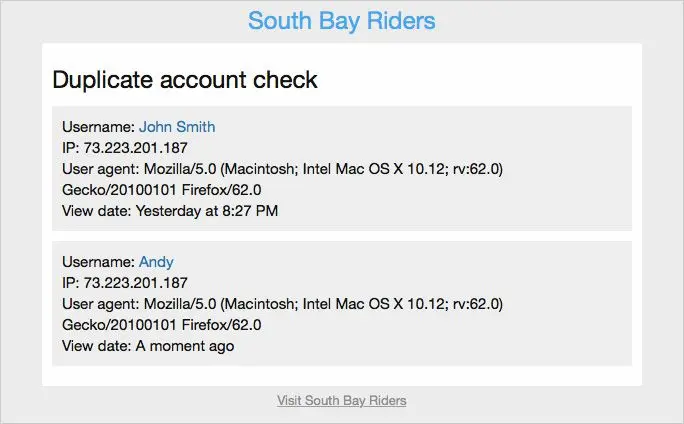Click the Gecko/20100101 Firefox/62.0 line under Andy
684x424 pixels.
tap(162, 325)
